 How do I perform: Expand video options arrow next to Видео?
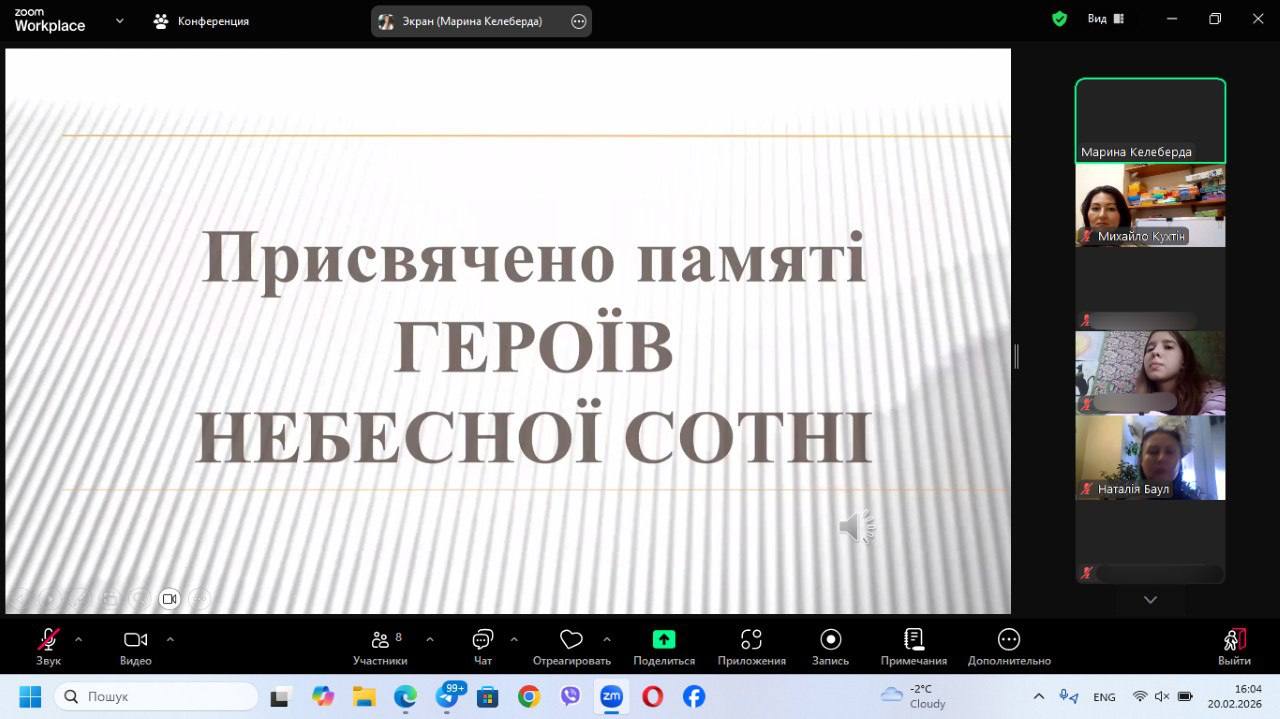[x=170, y=639]
